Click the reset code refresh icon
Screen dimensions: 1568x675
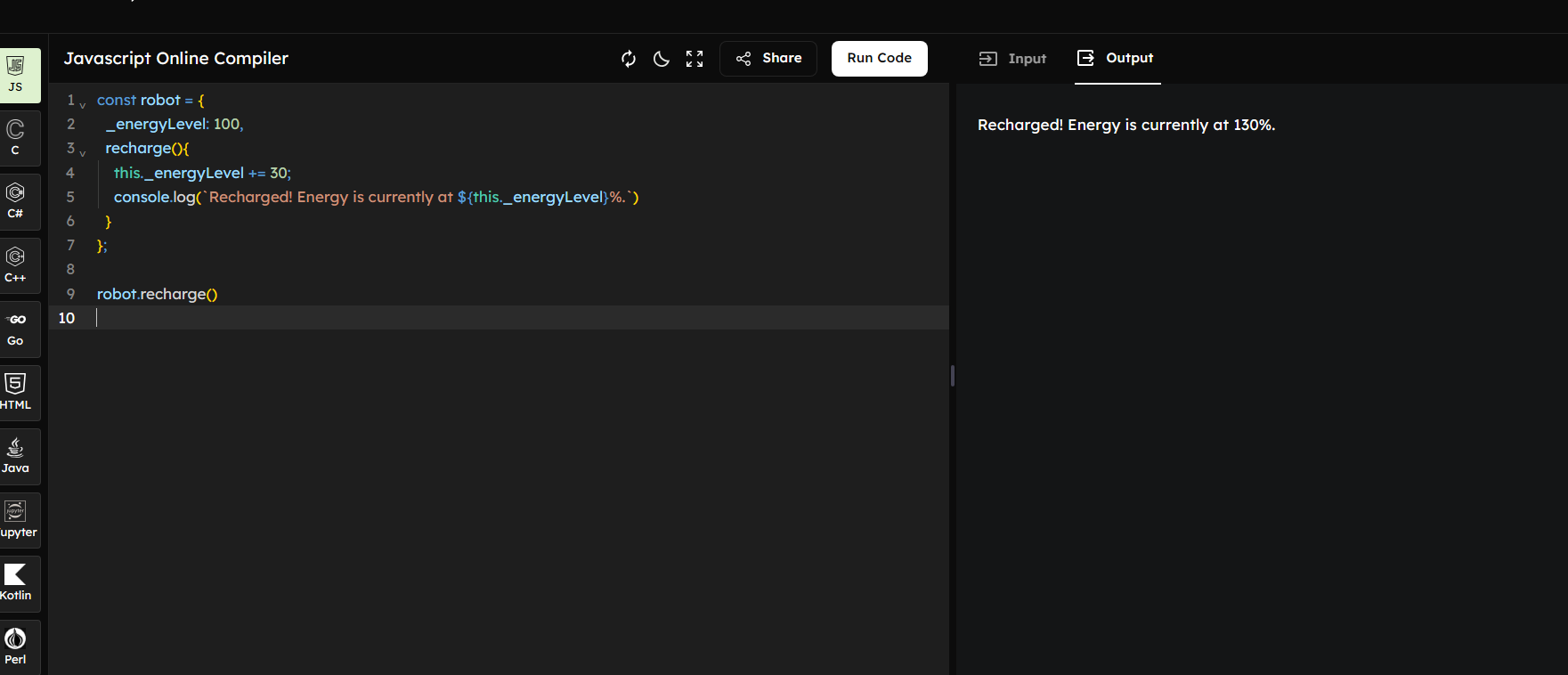coord(629,59)
